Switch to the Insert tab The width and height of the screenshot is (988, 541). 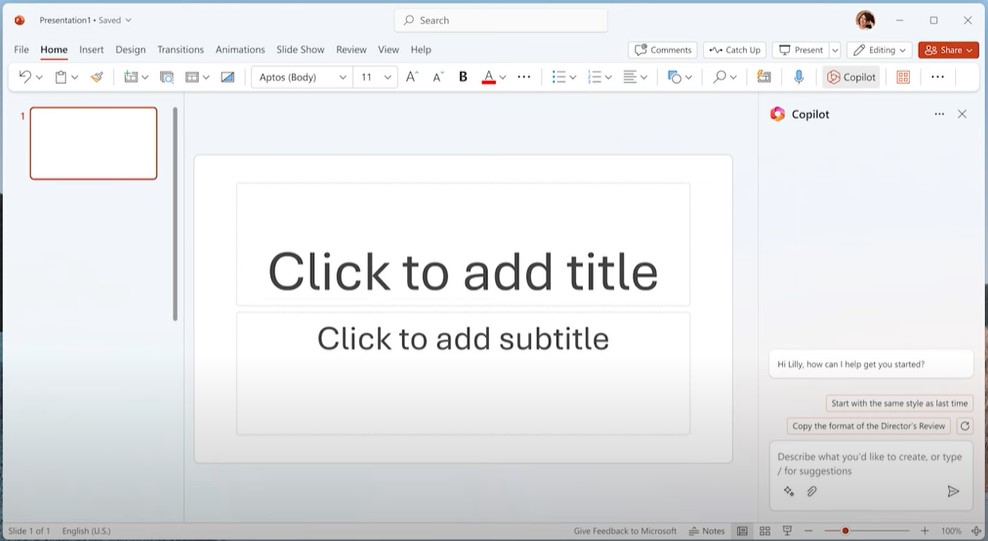click(x=91, y=50)
